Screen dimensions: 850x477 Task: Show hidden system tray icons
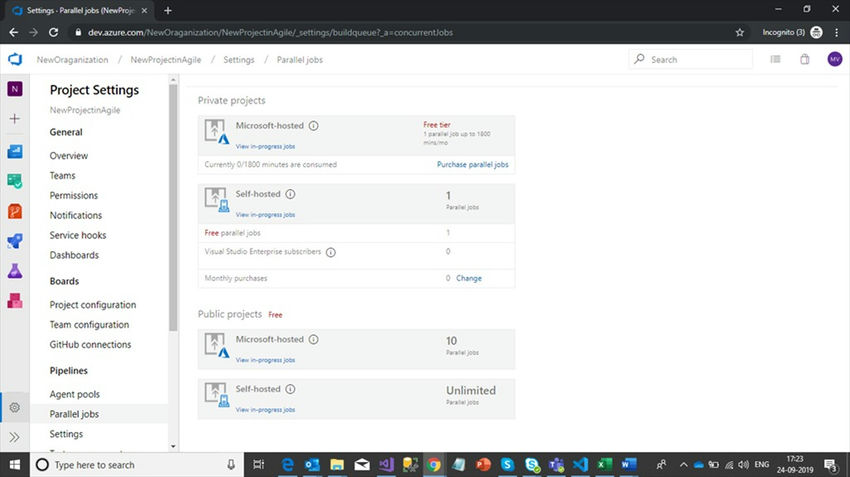[x=683, y=465]
